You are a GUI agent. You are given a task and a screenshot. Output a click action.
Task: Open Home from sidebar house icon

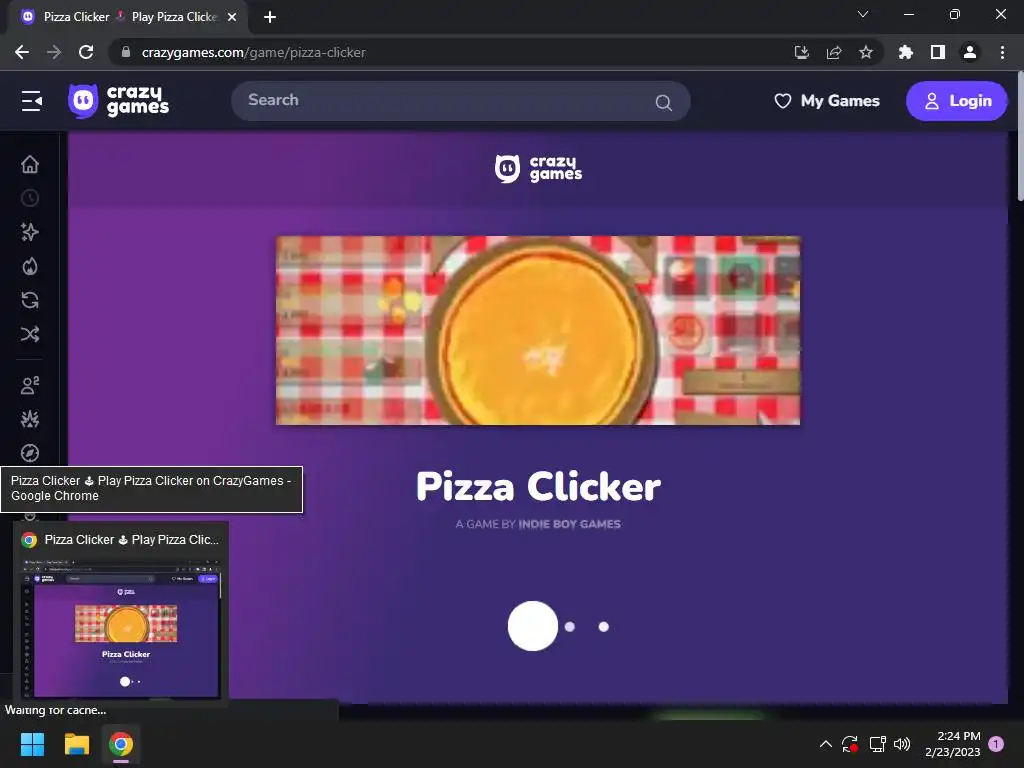click(x=30, y=165)
